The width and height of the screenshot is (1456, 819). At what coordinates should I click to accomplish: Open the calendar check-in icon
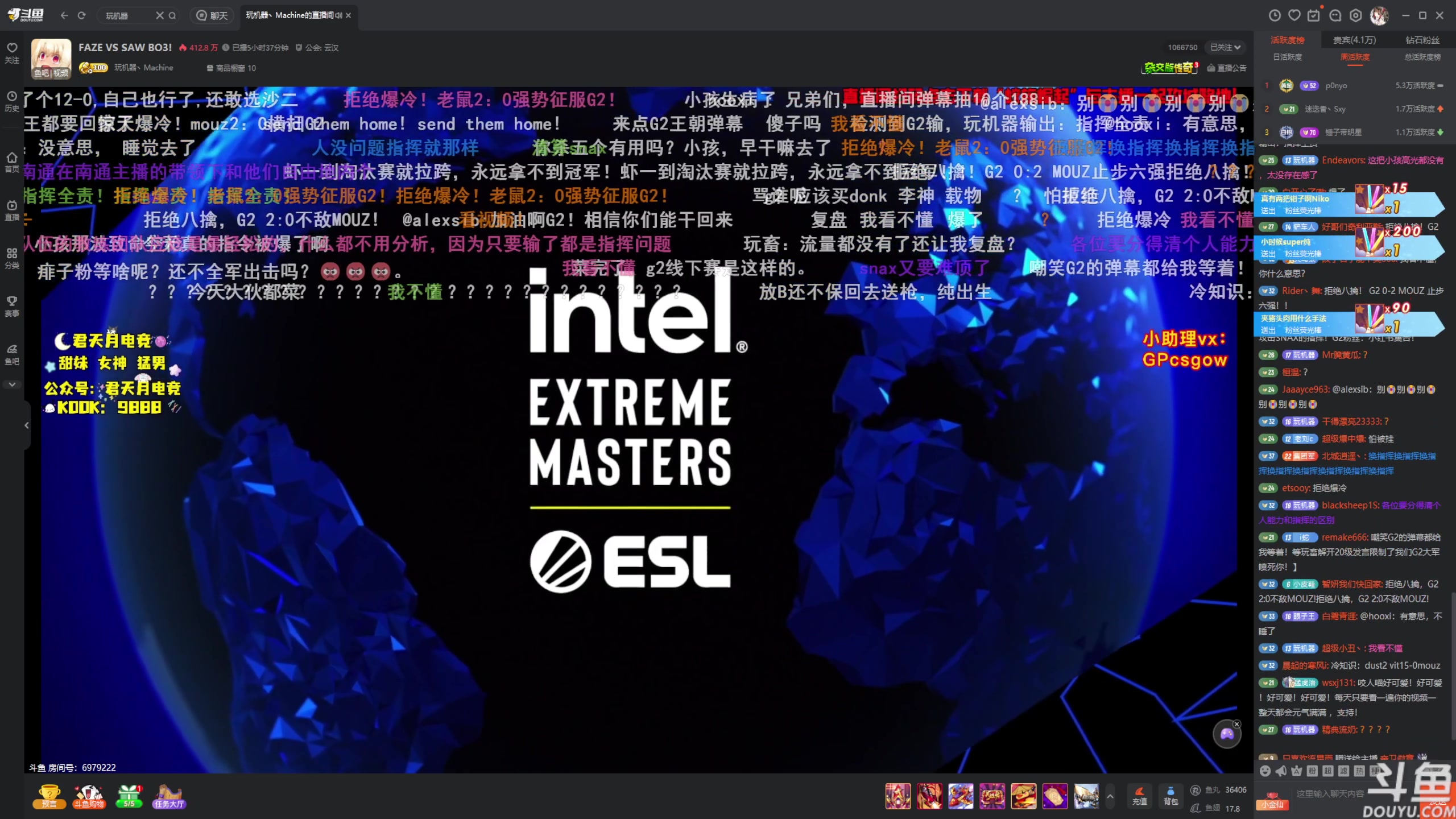pyautogui.click(x=1314, y=15)
